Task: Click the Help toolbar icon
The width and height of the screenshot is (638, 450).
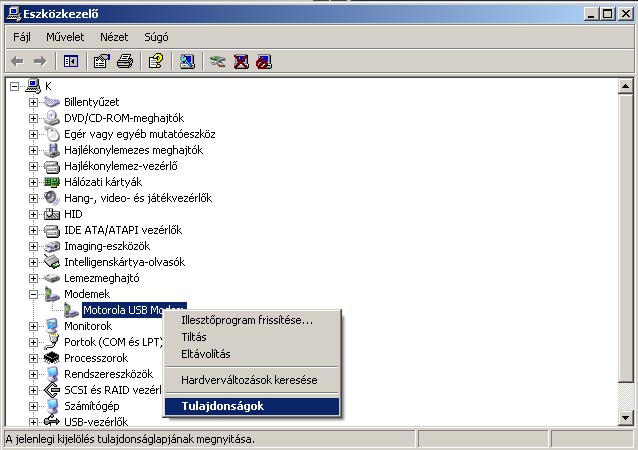Action: tap(155, 61)
